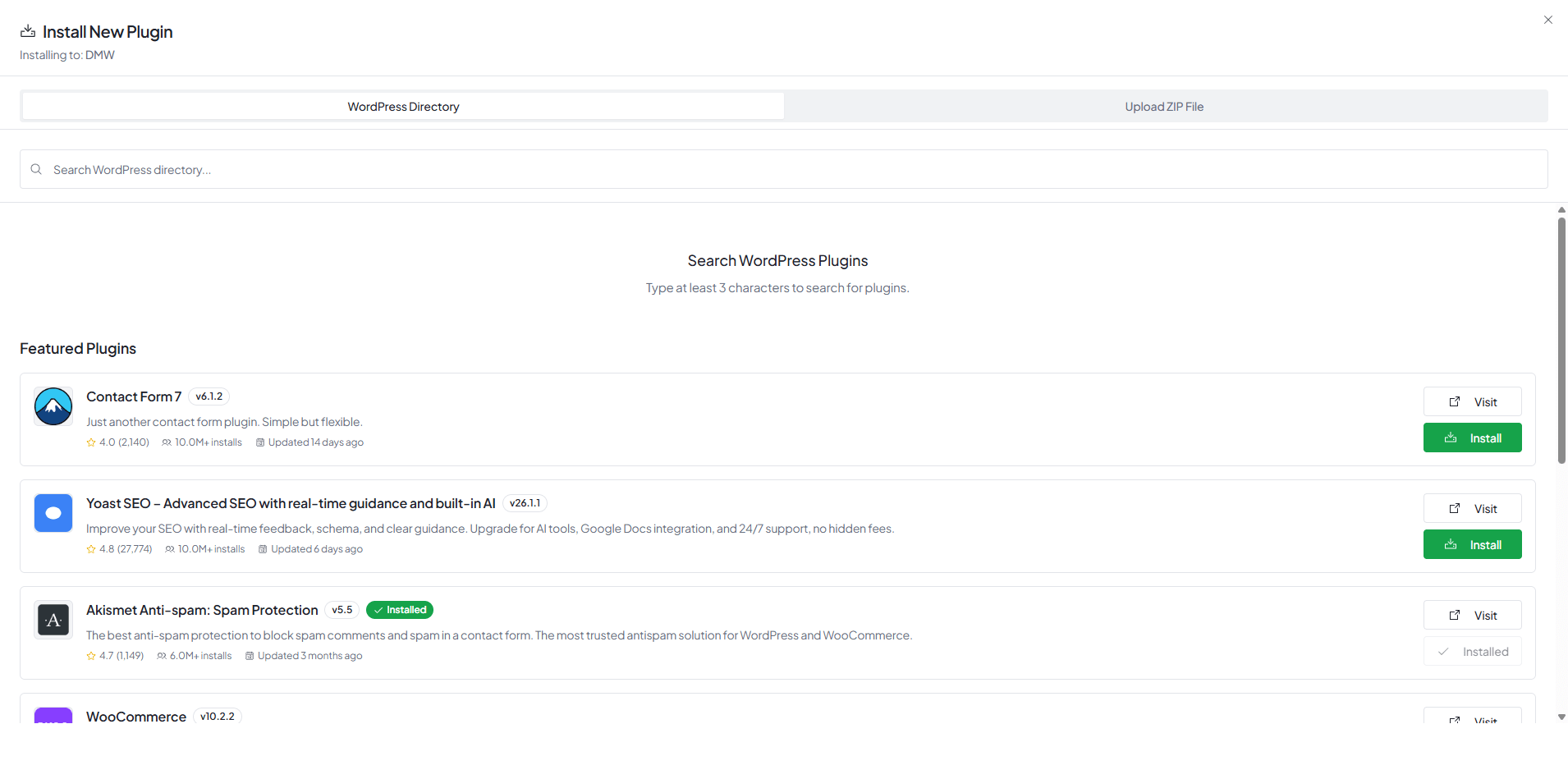Visit the Yoast SEO plugin page
The width and height of the screenshot is (1568, 779).
tap(1472, 509)
